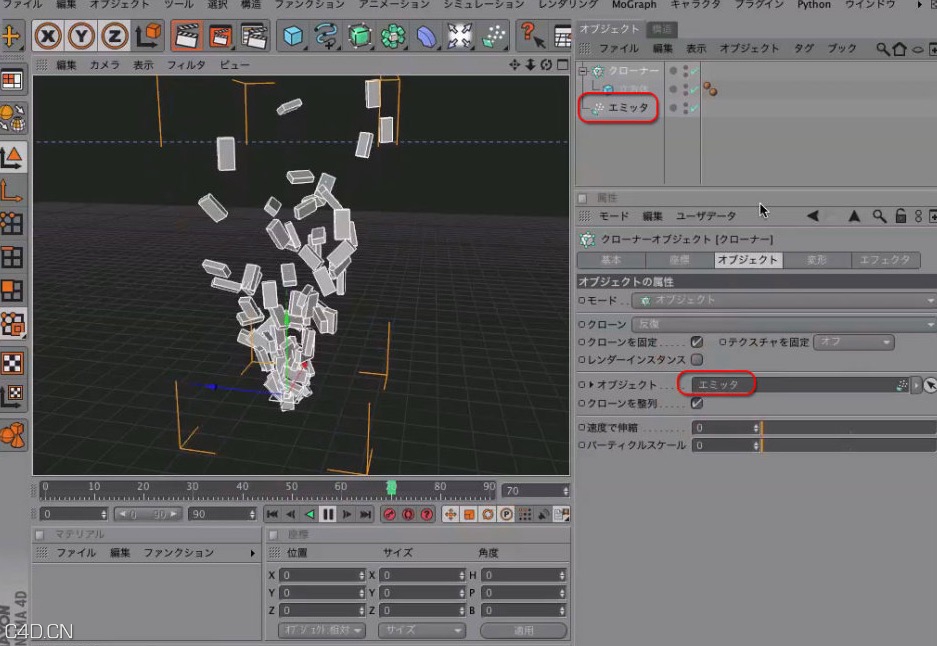Search in object manager magnifier
Image resolution: width=937 pixels, height=646 pixels.
coord(882,49)
